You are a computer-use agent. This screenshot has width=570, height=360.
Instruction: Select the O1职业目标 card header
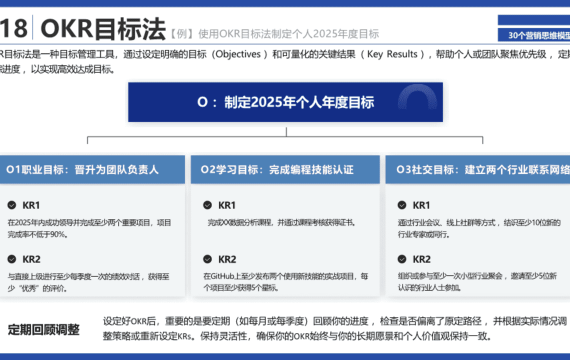click(x=92, y=169)
